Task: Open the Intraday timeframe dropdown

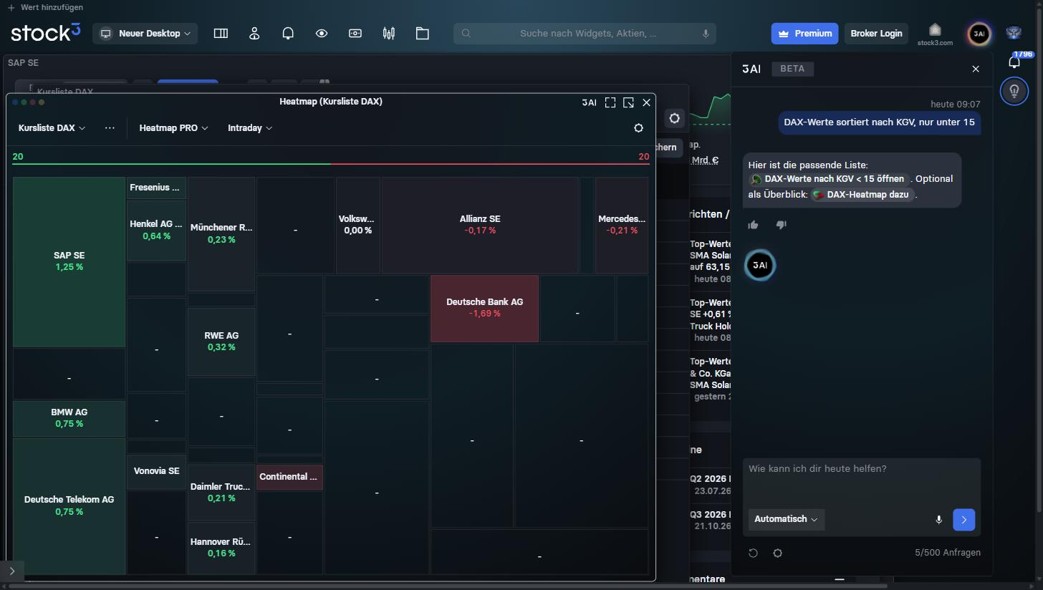Action: (x=250, y=128)
